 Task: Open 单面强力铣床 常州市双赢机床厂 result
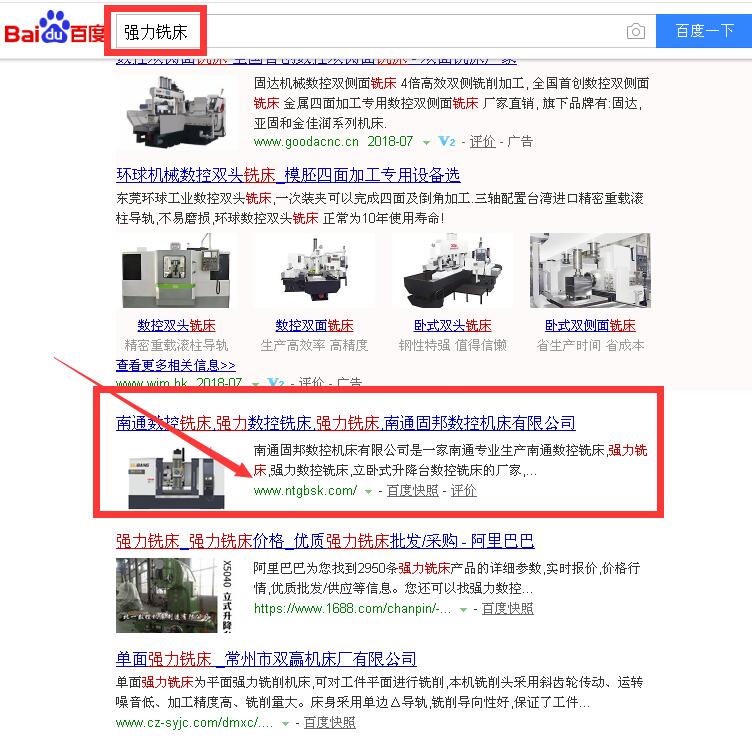pos(266,659)
